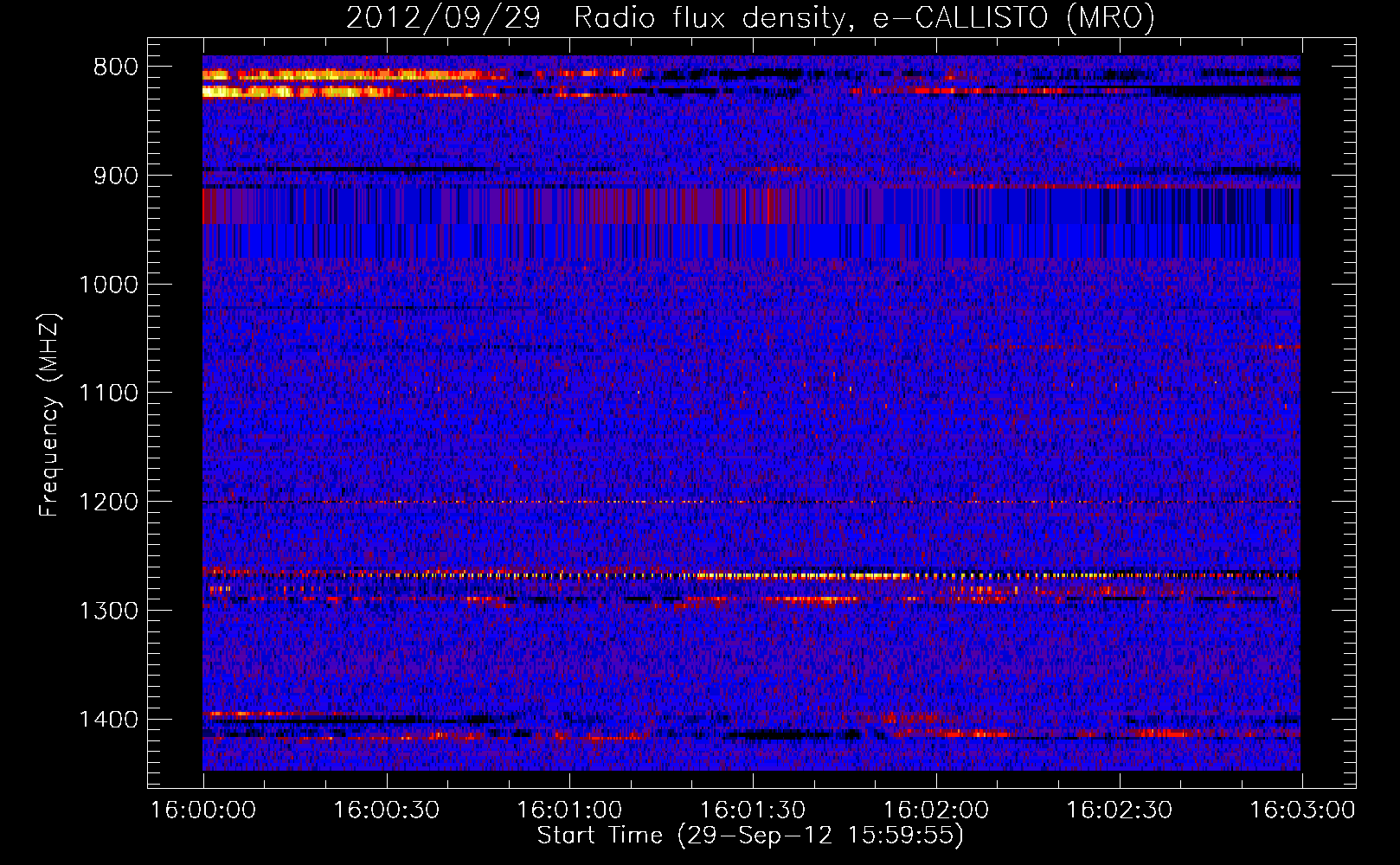Click the 16:02:30 time tick label
The height and width of the screenshot is (865, 1400).
point(1120,811)
